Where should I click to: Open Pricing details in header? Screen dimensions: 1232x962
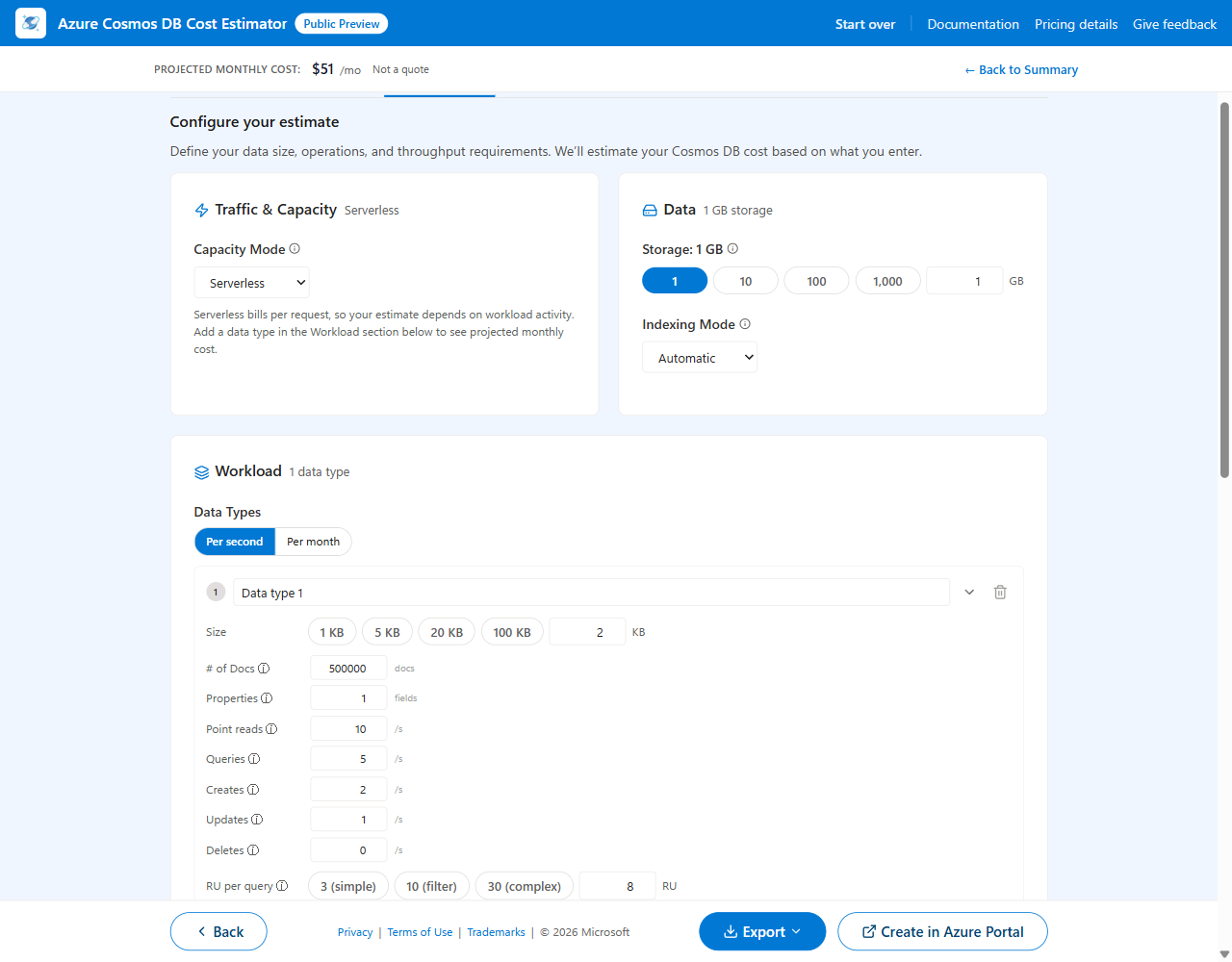1076,24
